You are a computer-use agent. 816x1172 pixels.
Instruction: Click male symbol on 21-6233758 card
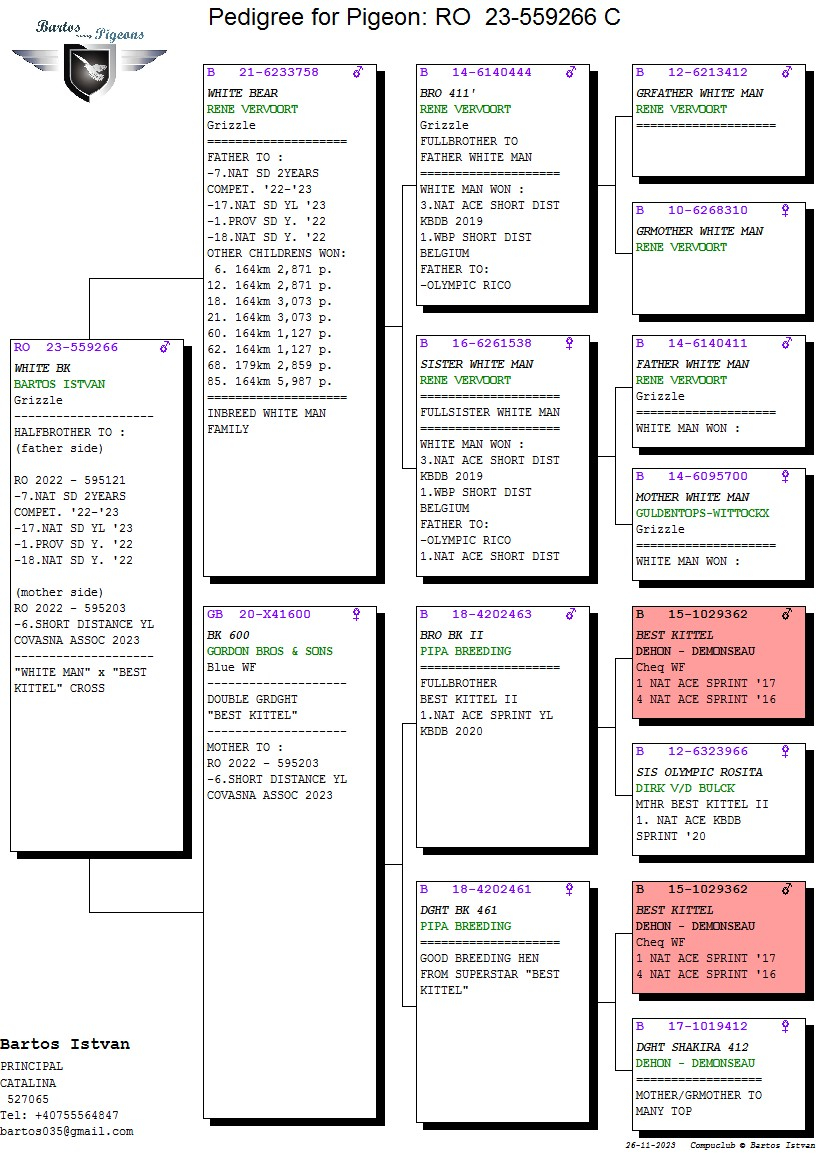point(358,72)
